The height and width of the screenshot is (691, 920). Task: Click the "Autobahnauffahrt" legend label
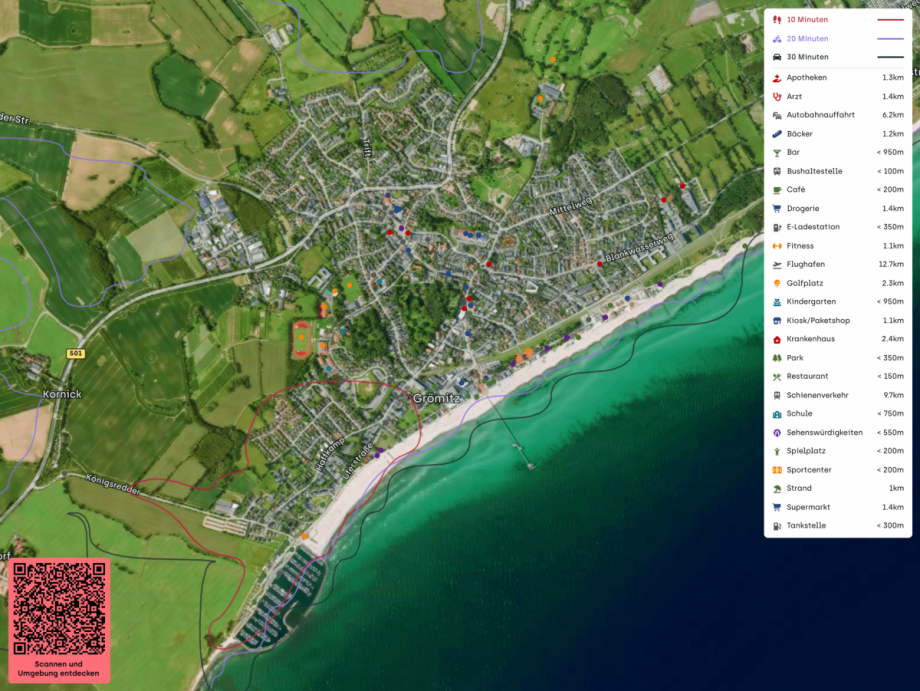(x=820, y=115)
